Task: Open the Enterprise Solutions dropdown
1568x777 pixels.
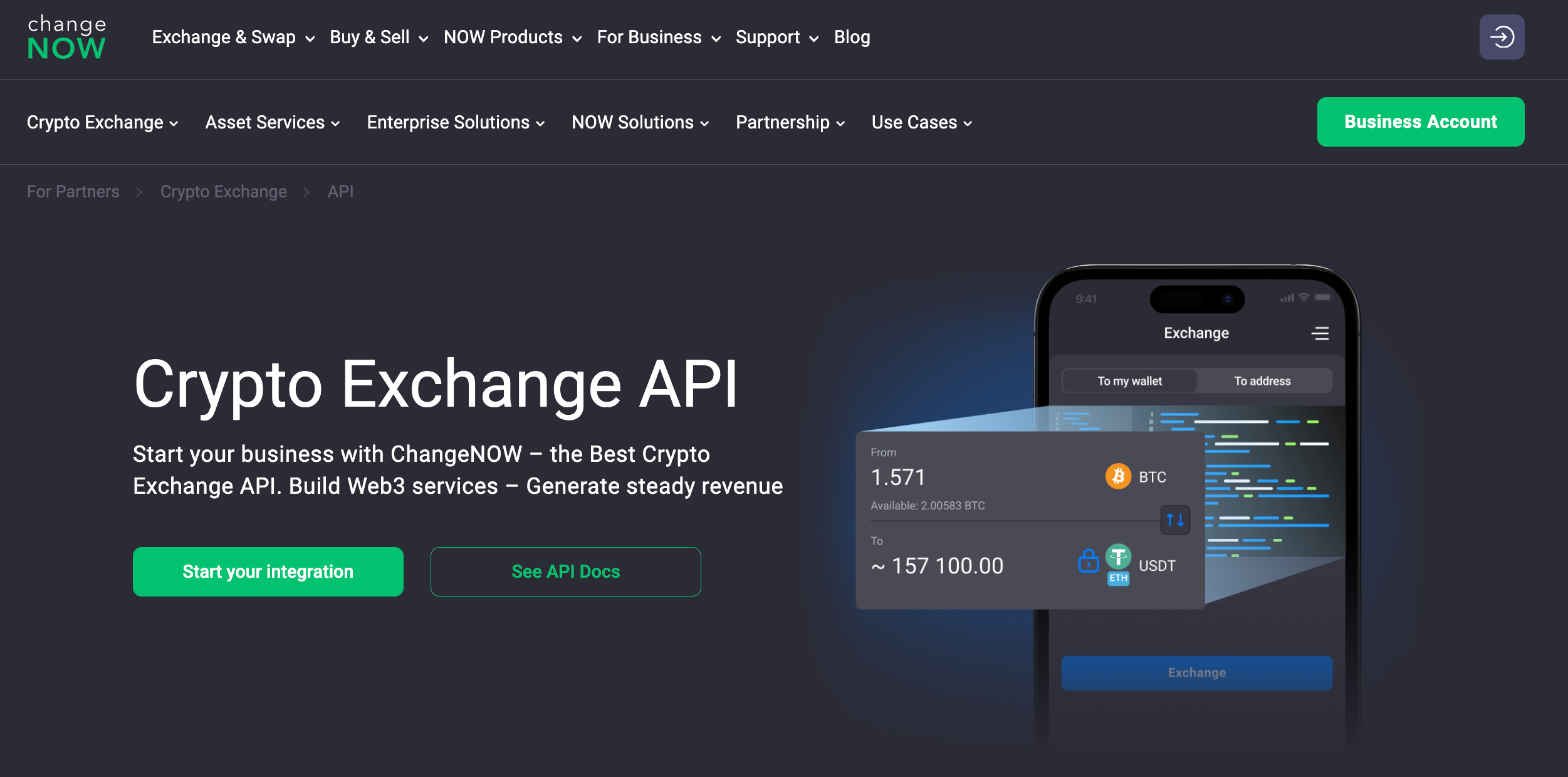Action: [x=456, y=122]
